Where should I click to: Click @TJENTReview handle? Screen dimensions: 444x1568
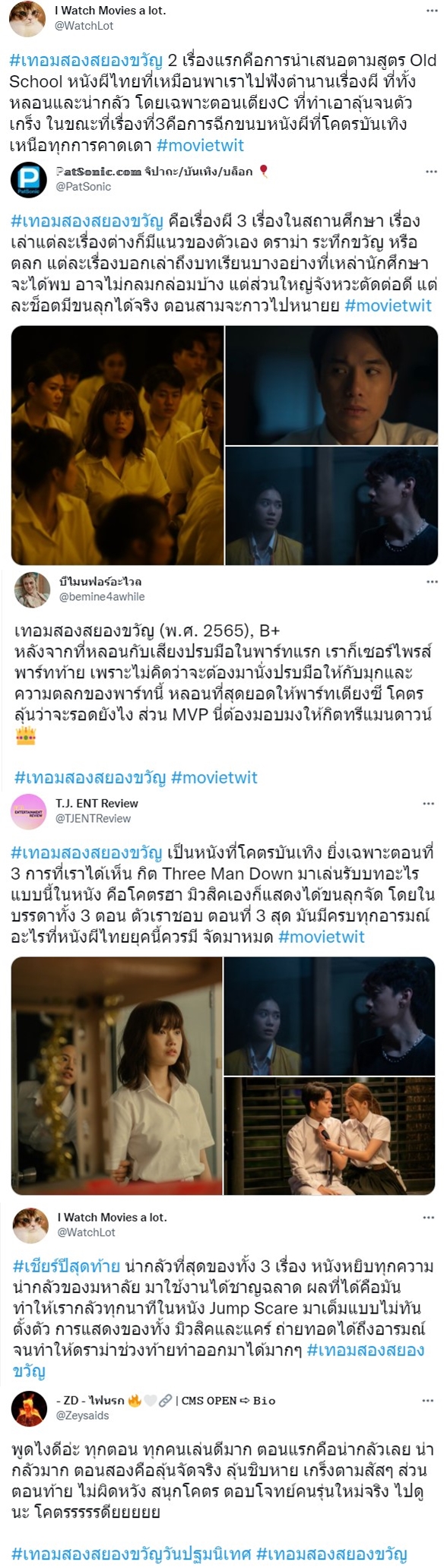pos(93,818)
